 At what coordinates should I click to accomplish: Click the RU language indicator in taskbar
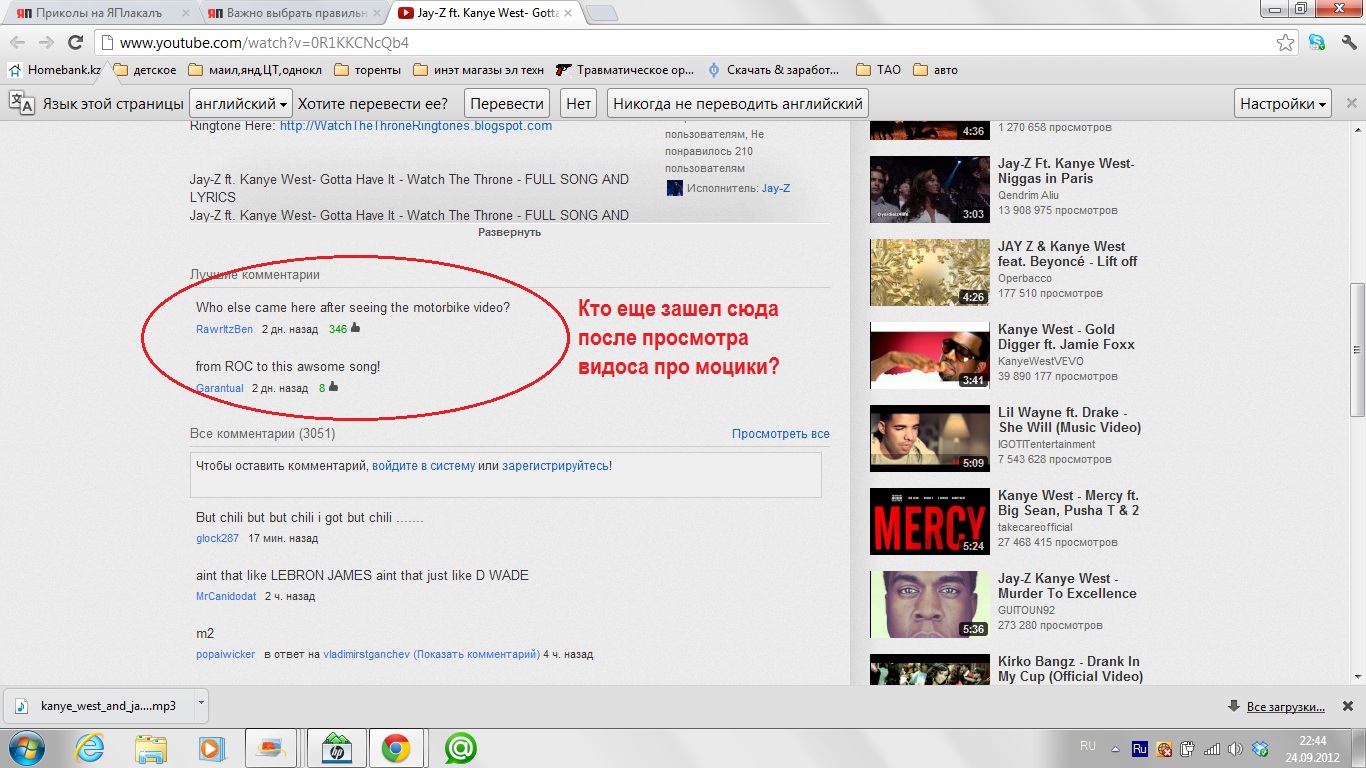click(1088, 746)
